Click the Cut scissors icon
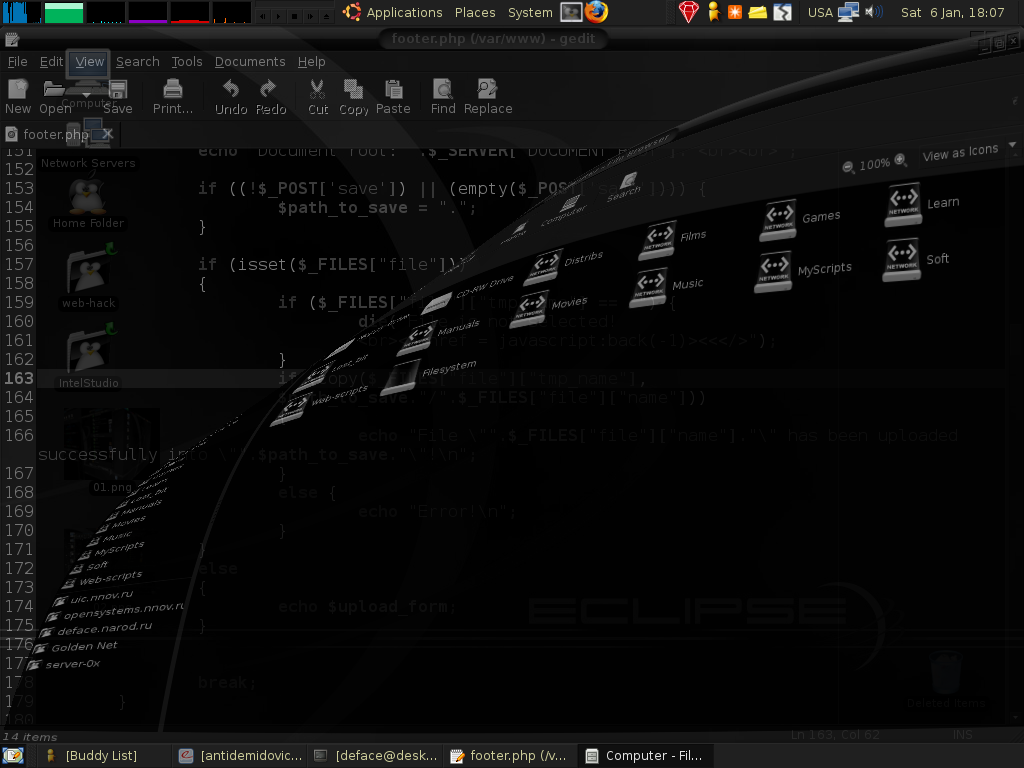Image resolution: width=1024 pixels, height=768 pixels. [x=318, y=90]
